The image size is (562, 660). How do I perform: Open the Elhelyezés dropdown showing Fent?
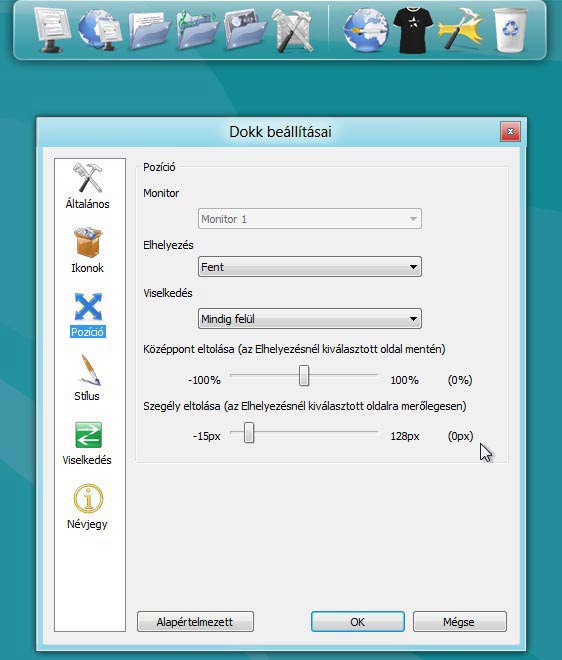tap(310, 267)
